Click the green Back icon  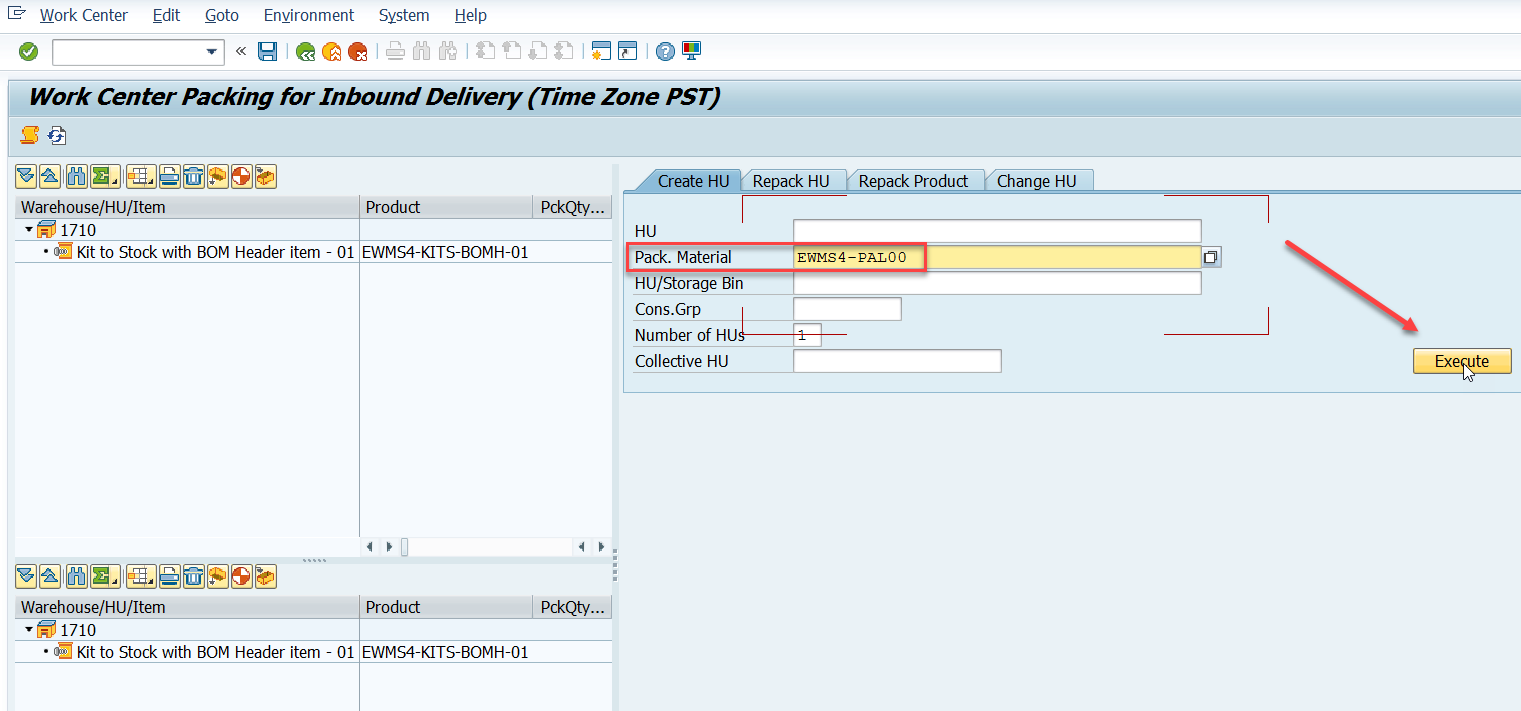(305, 51)
